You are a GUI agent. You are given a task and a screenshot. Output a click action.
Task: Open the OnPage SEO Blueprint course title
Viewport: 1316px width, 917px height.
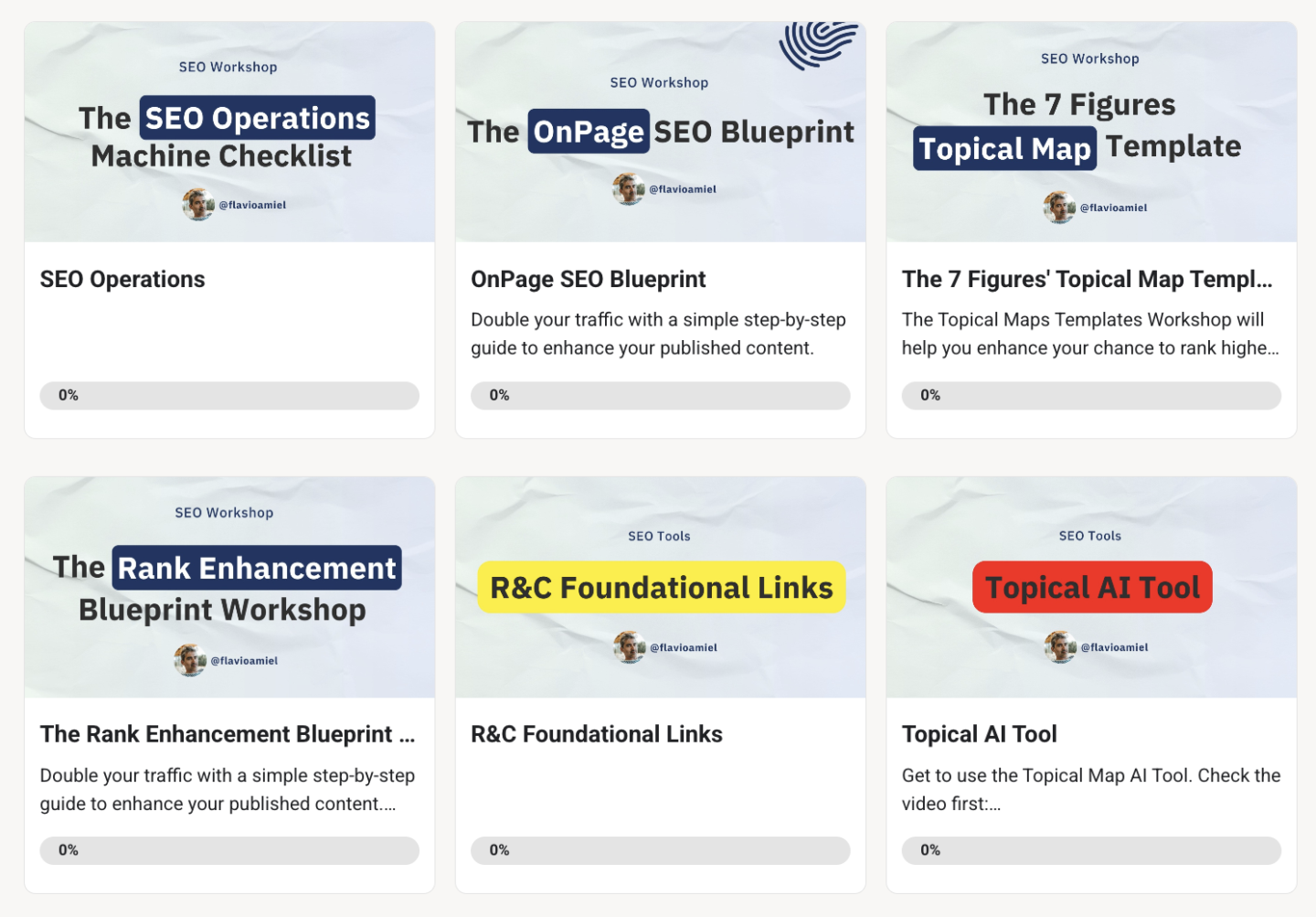[588, 280]
